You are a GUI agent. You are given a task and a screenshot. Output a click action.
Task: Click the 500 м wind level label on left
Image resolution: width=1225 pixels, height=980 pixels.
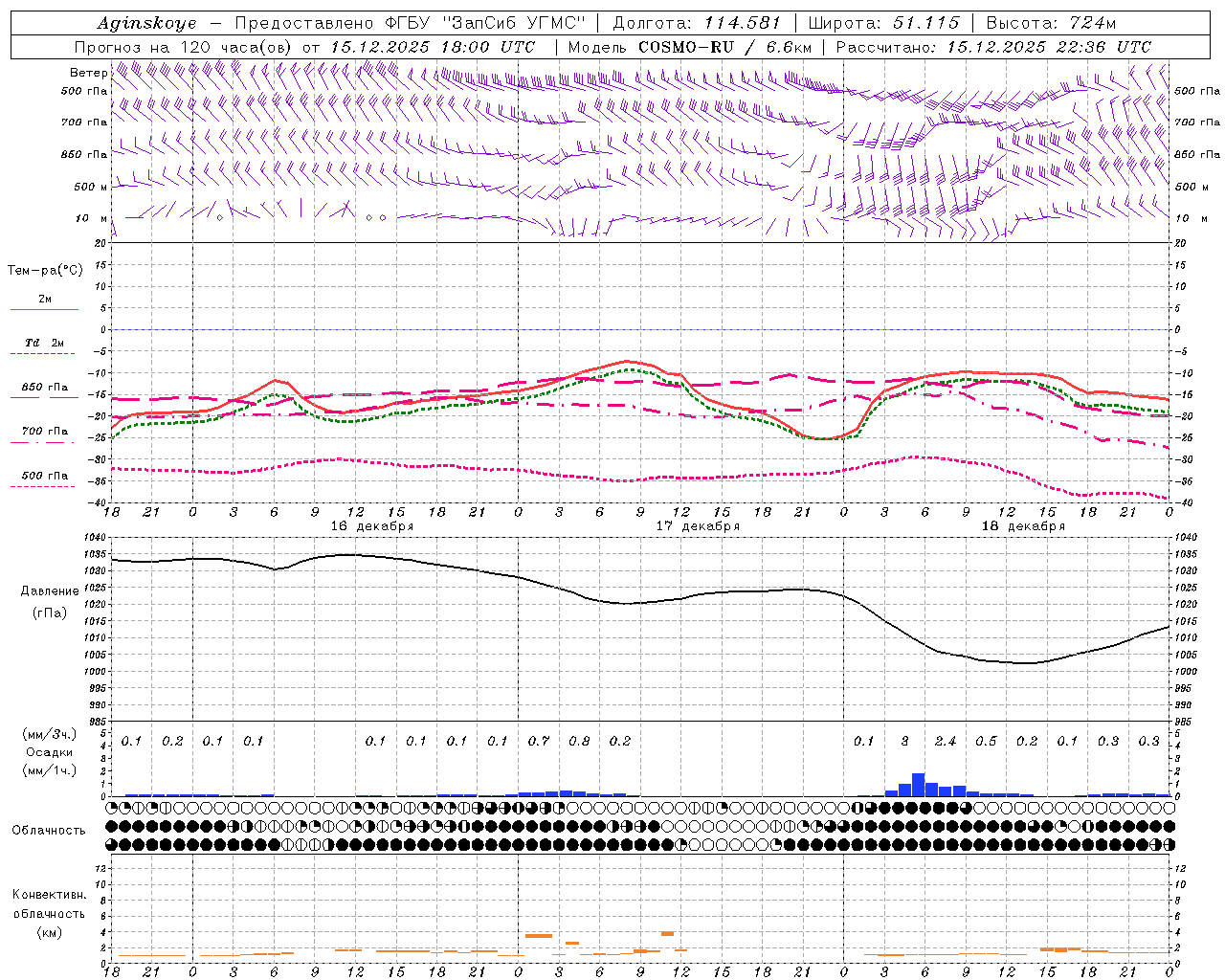pyautogui.click(x=91, y=188)
